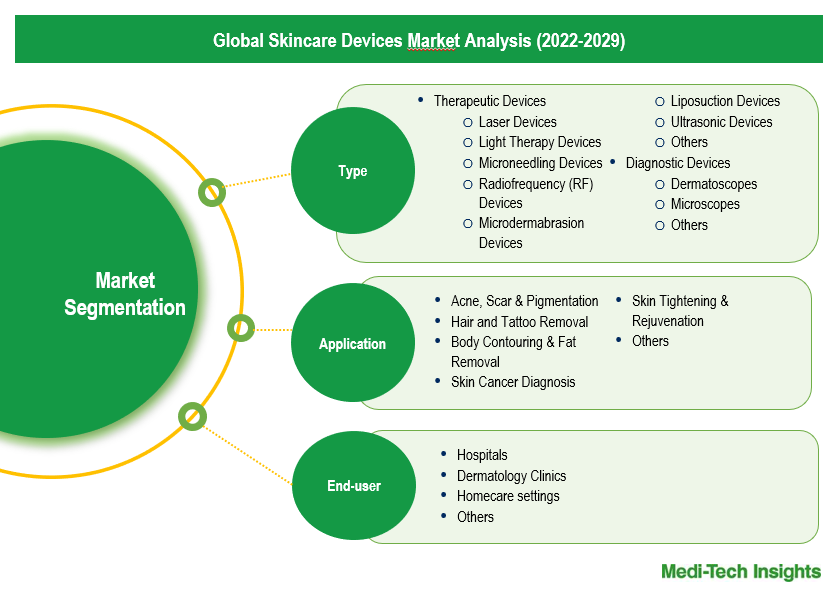Image resolution: width=834 pixels, height=594 pixels.
Task: Click Liposuction Devices entry
Action: (725, 101)
